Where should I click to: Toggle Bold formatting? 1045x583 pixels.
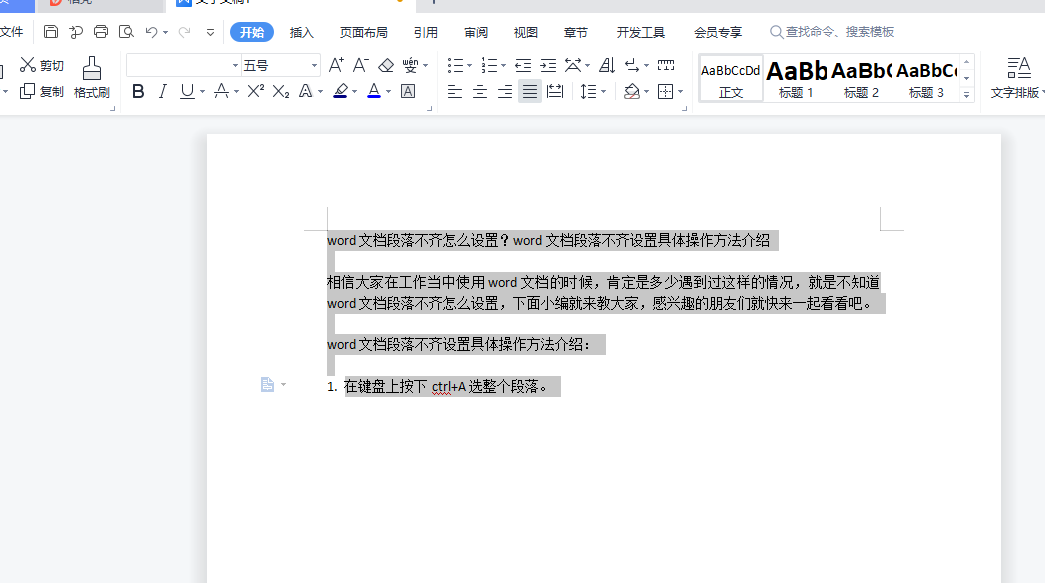pos(138,92)
